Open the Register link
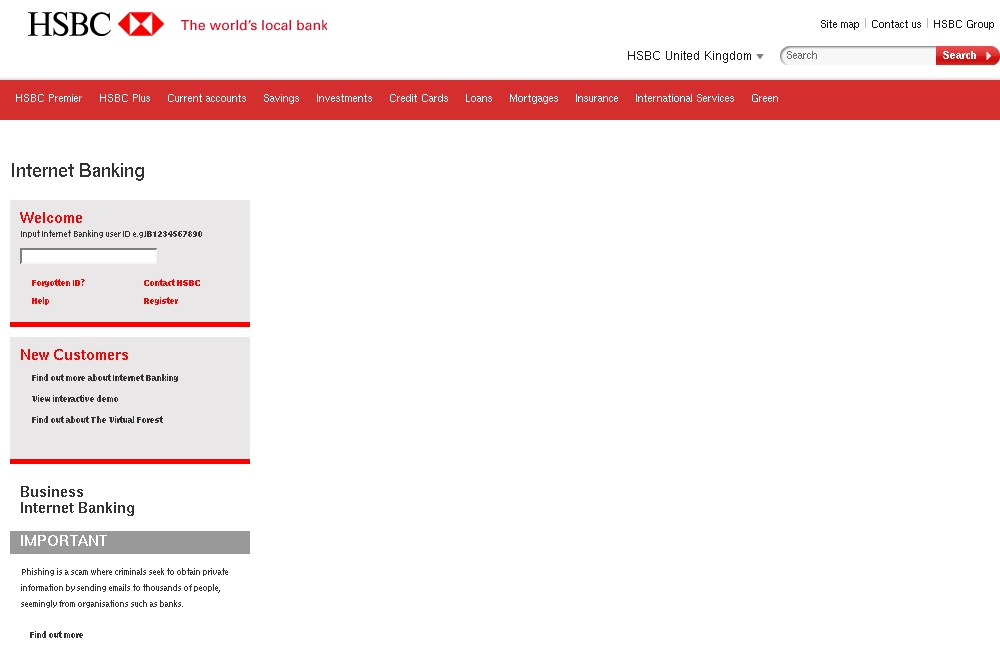 coord(161,301)
